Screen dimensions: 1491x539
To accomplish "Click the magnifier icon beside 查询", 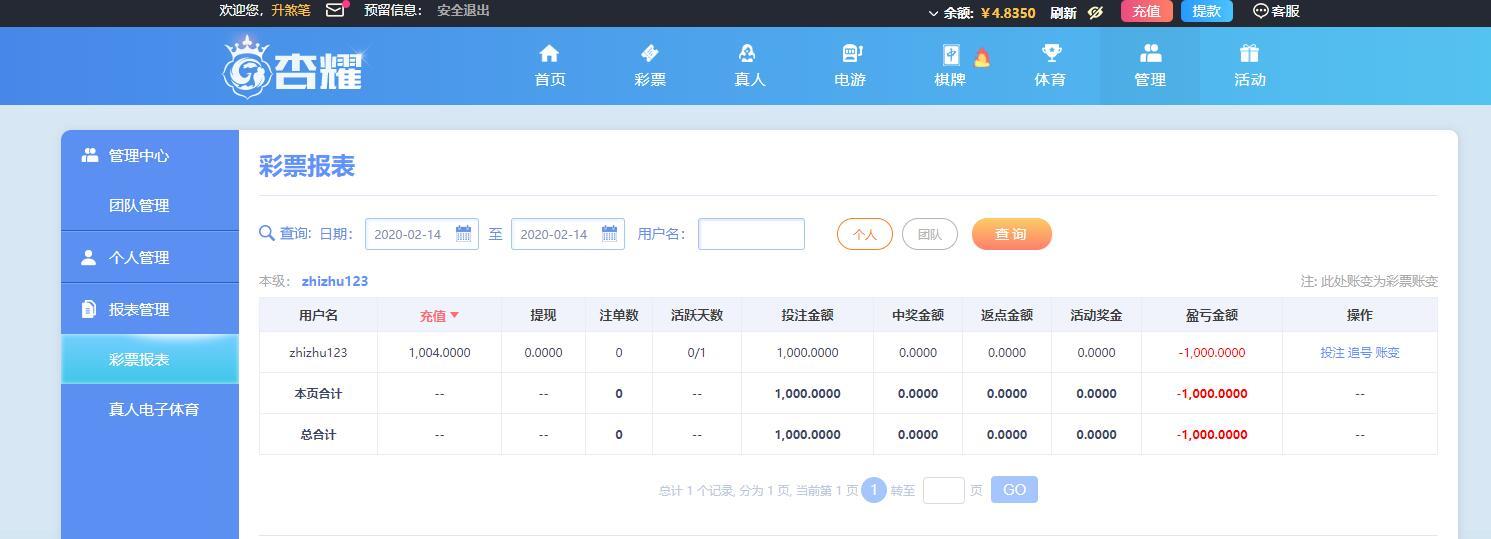I will point(267,233).
